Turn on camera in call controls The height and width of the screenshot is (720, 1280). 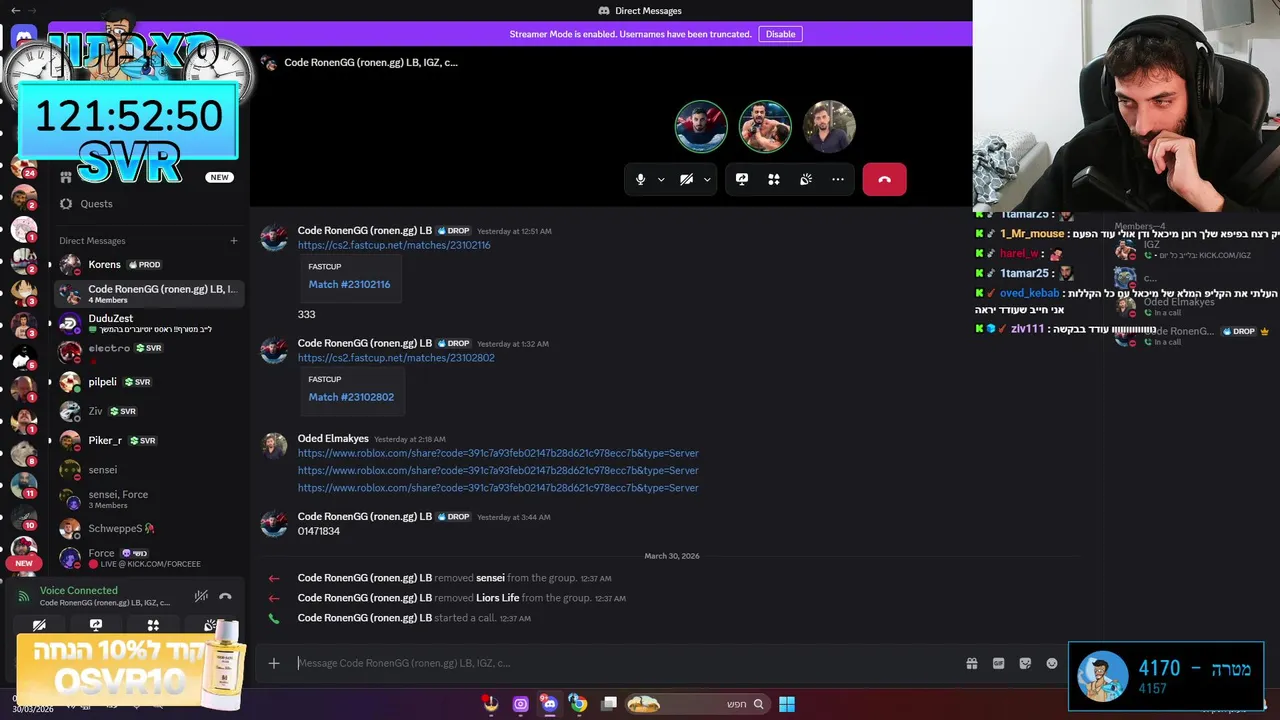pos(686,179)
